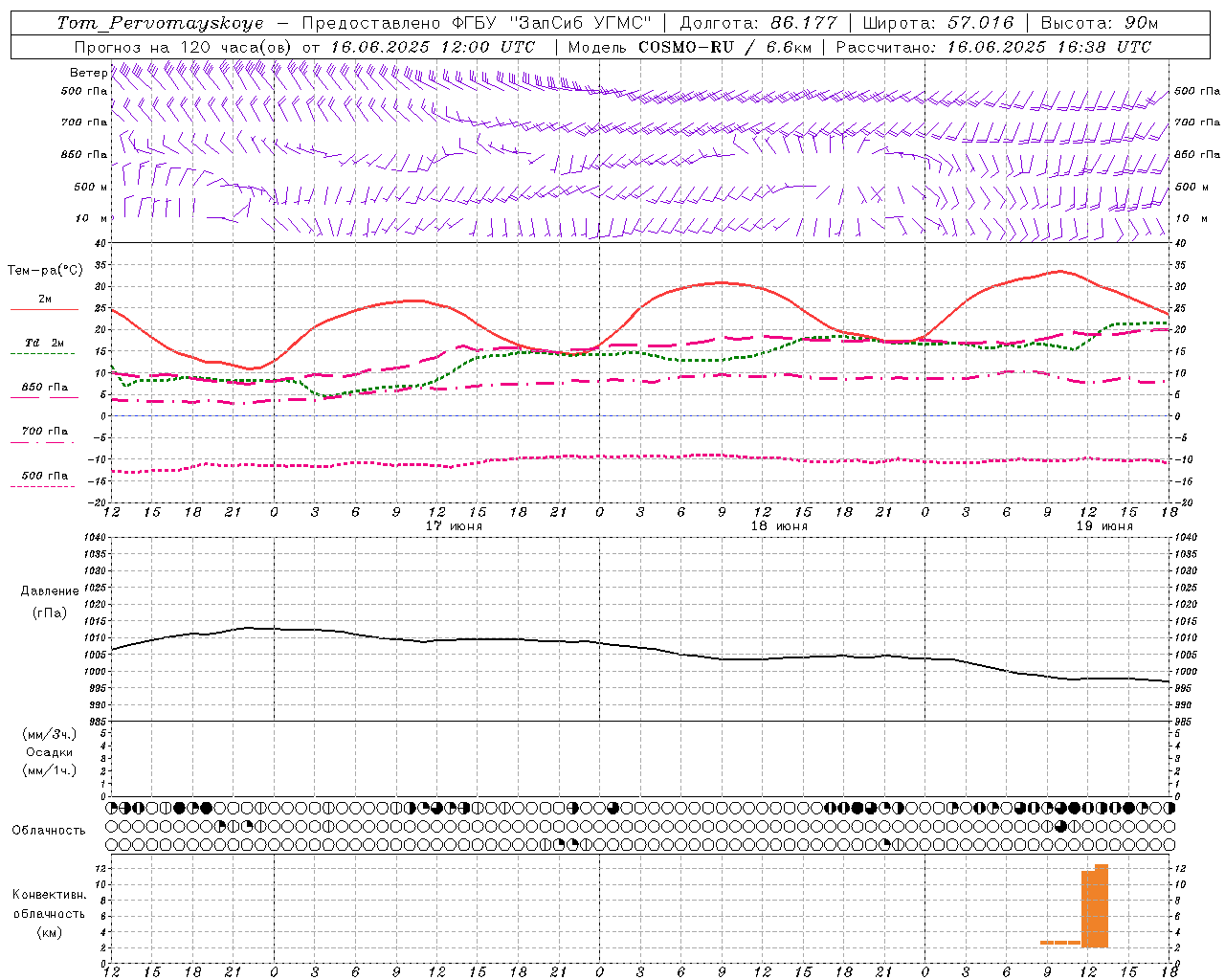Click the red 2м temperature legend line
Screen dimensions: 1225x980
point(44,309)
